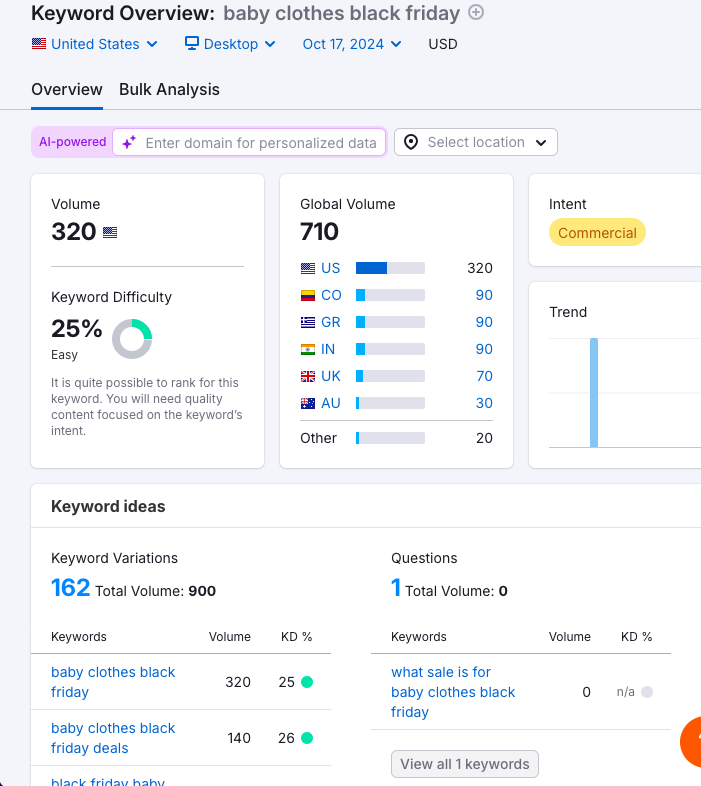The image size is (701, 786).
Task: Click the plus icon beside keyword title
Action: (x=476, y=13)
